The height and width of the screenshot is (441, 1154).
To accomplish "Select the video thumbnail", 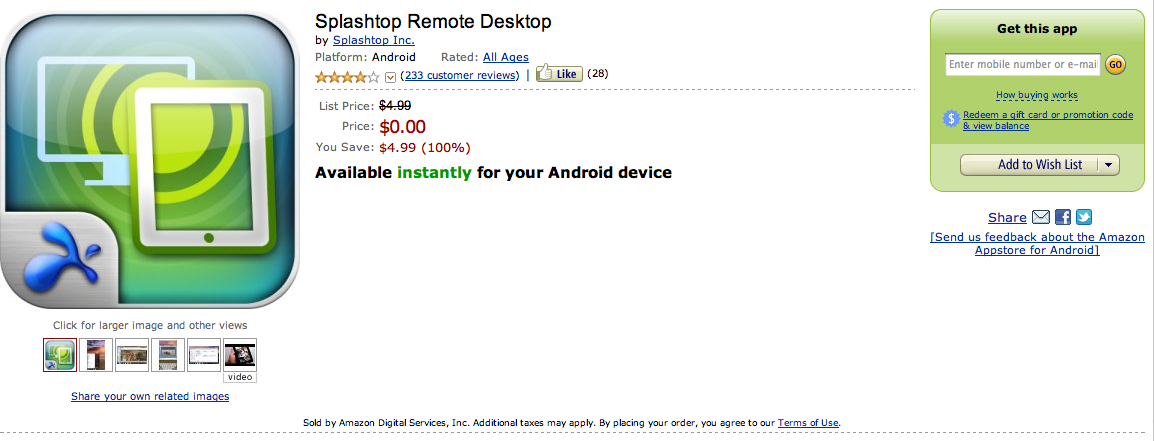I will click(240, 356).
